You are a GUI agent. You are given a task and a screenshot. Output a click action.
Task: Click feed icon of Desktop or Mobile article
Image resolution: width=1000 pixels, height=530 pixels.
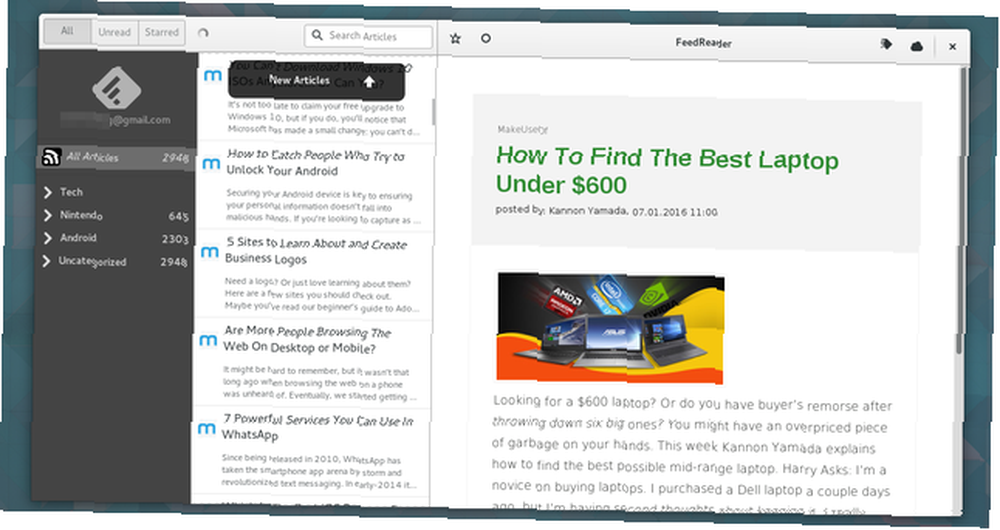[x=208, y=340]
